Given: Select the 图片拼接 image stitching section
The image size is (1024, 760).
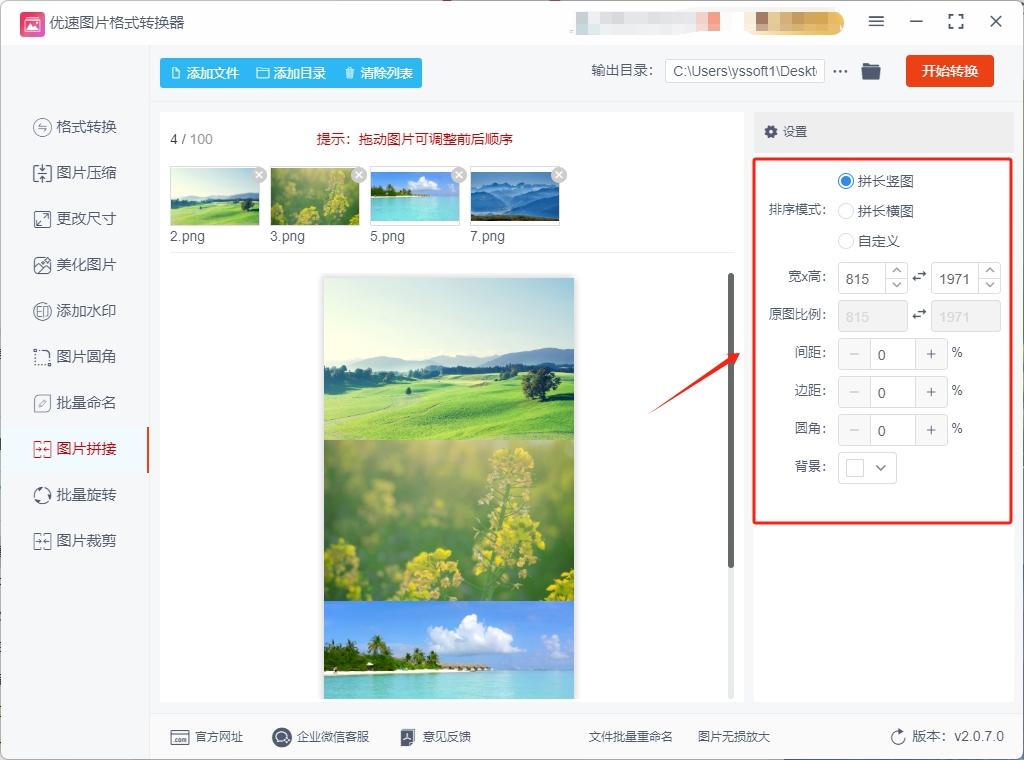Looking at the screenshot, I should pos(74,449).
